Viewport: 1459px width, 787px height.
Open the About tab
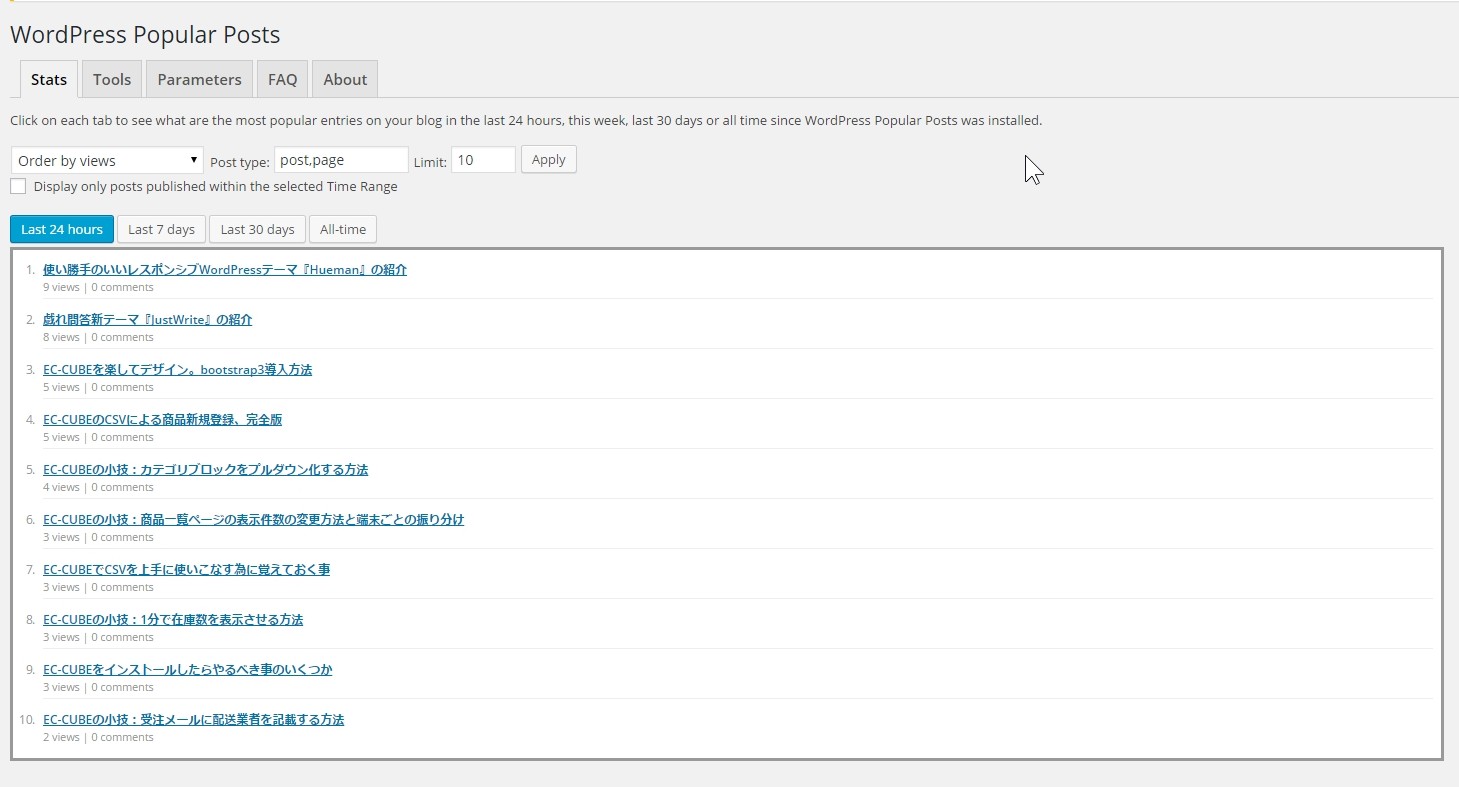(345, 80)
